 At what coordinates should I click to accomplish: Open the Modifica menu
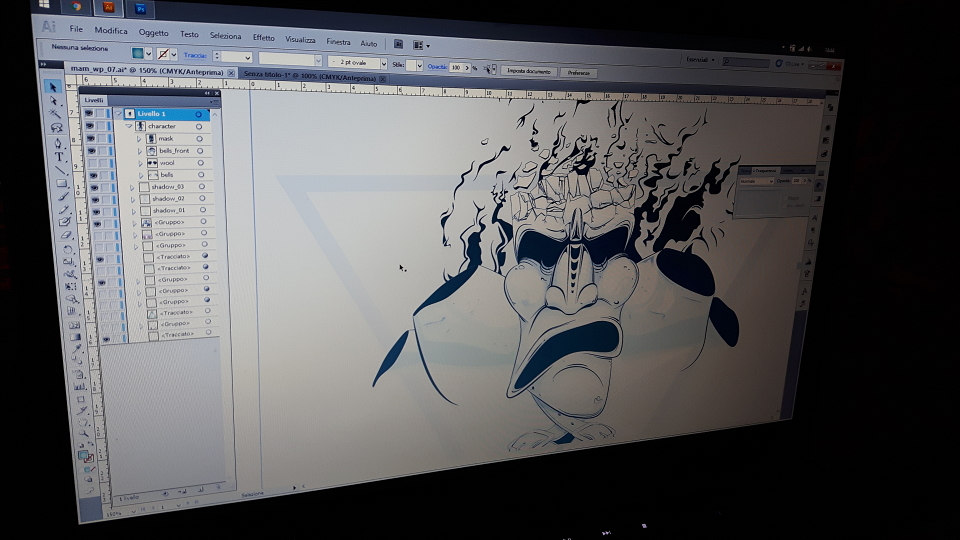click(111, 31)
